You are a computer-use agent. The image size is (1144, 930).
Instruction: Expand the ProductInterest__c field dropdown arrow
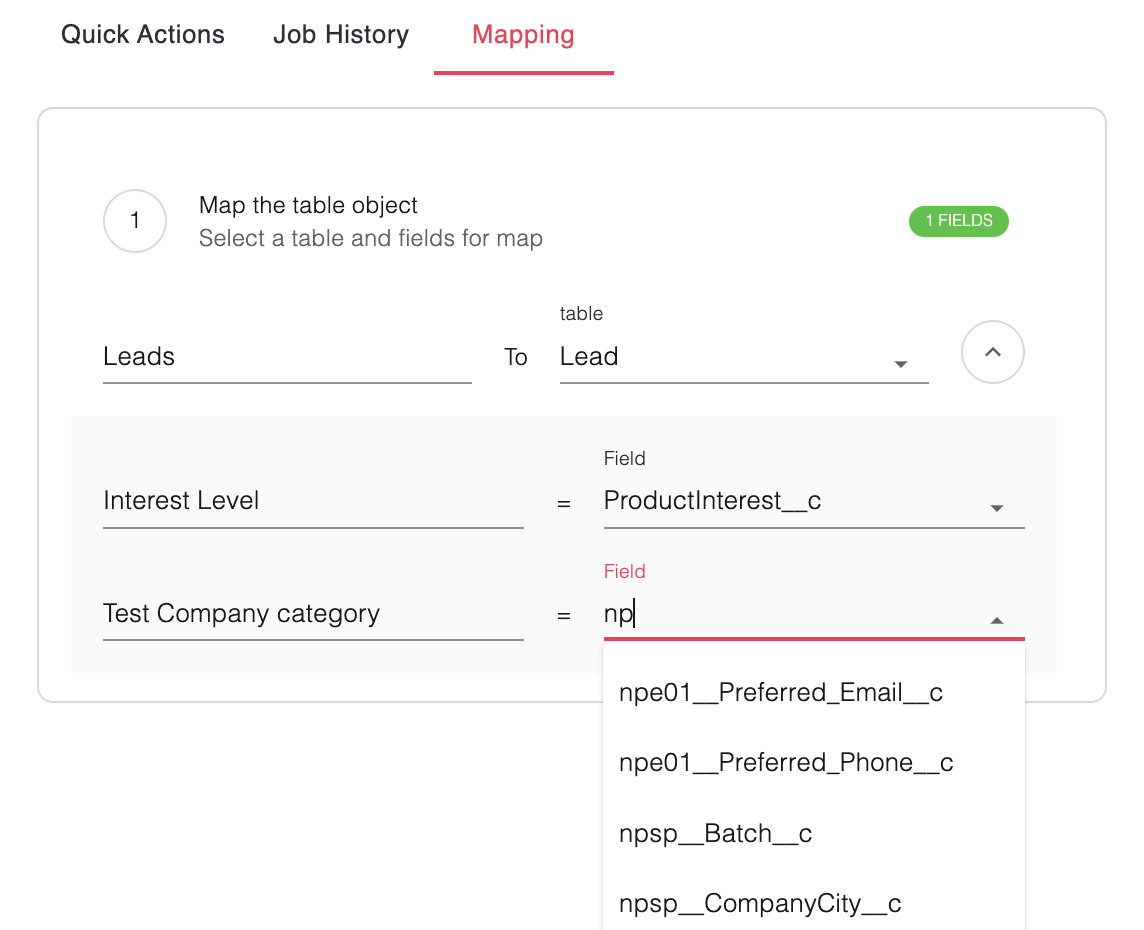[996, 508]
